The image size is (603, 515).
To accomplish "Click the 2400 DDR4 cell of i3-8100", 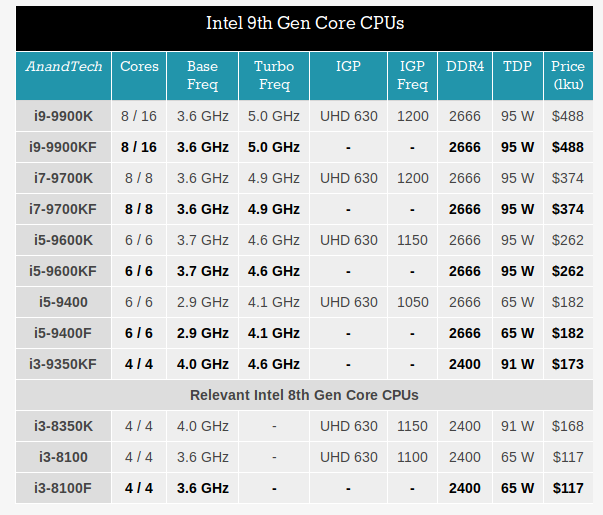I will coord(465,457).
